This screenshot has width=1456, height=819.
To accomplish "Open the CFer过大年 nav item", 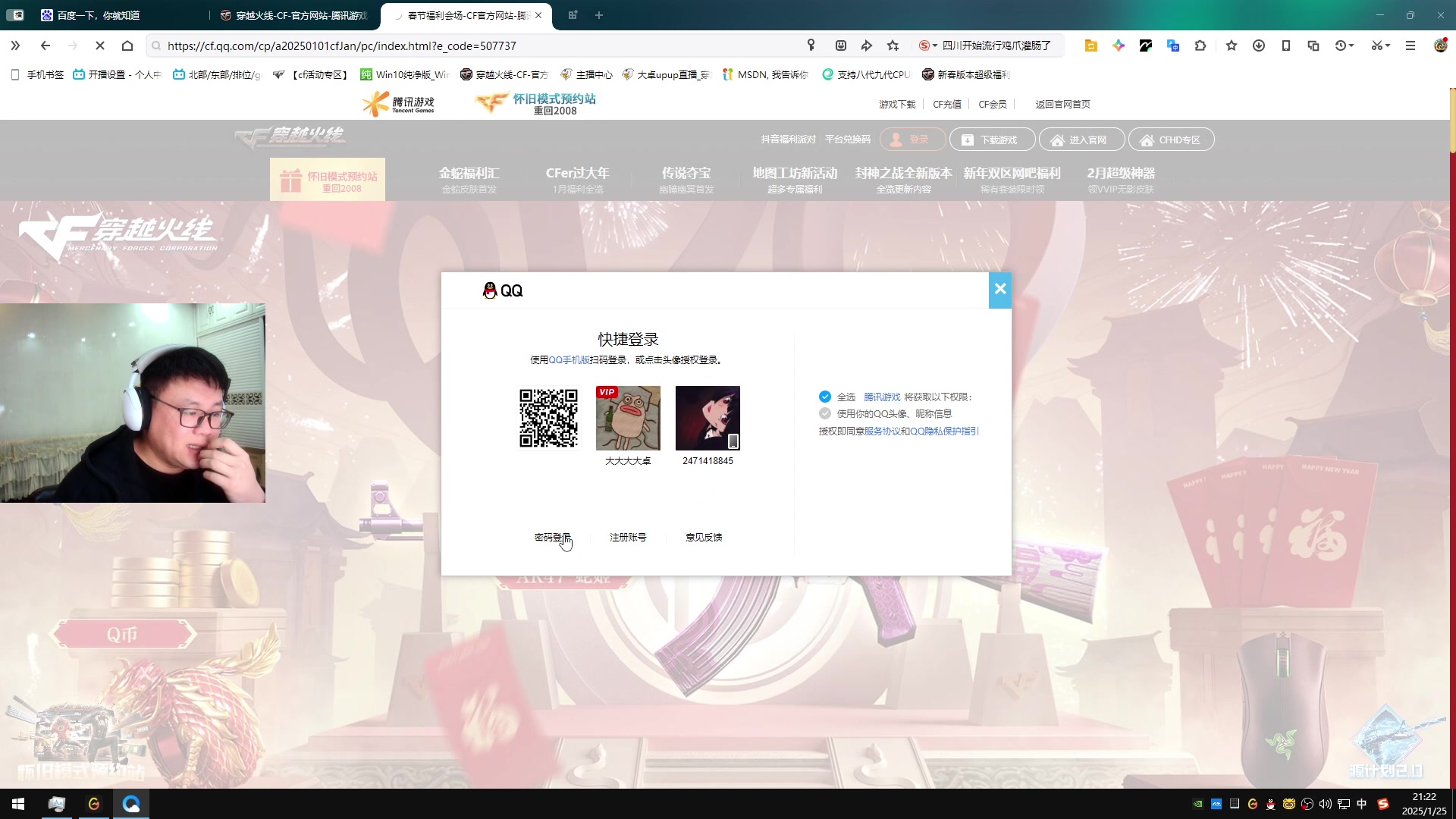I will (x=578, y=180).
